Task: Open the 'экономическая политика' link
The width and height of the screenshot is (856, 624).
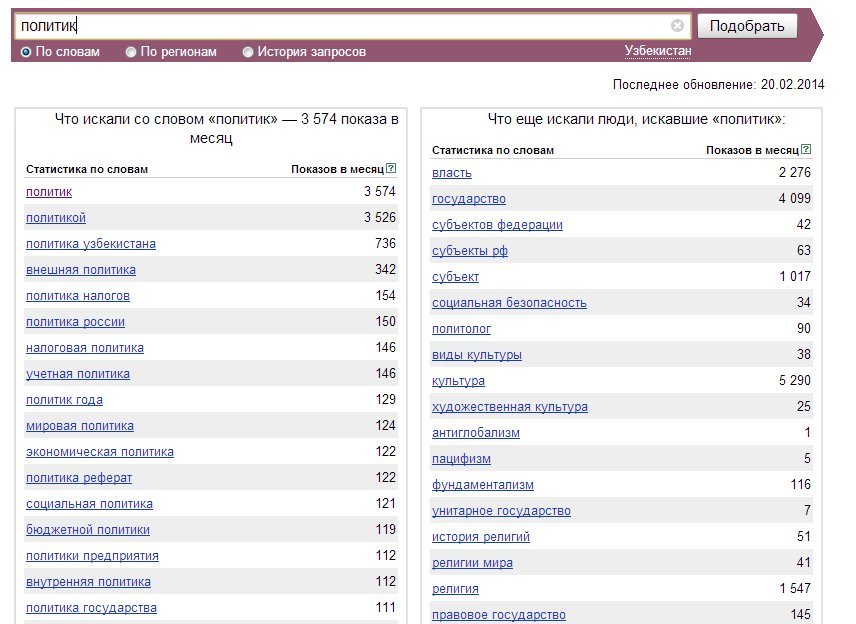Action: coord(100,452)
